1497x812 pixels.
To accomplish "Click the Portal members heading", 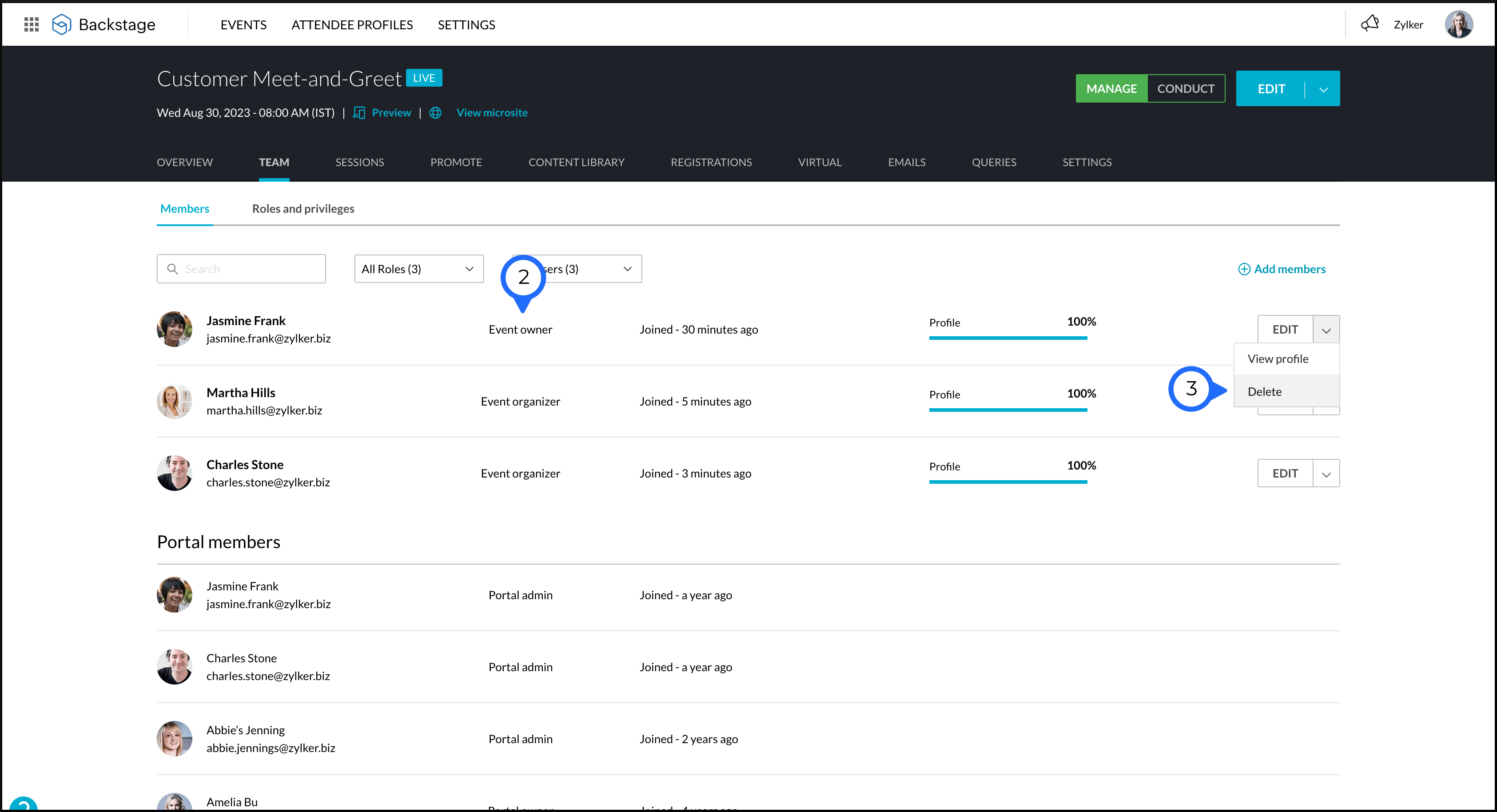I will pyautogui.click(x=219, y=542).
